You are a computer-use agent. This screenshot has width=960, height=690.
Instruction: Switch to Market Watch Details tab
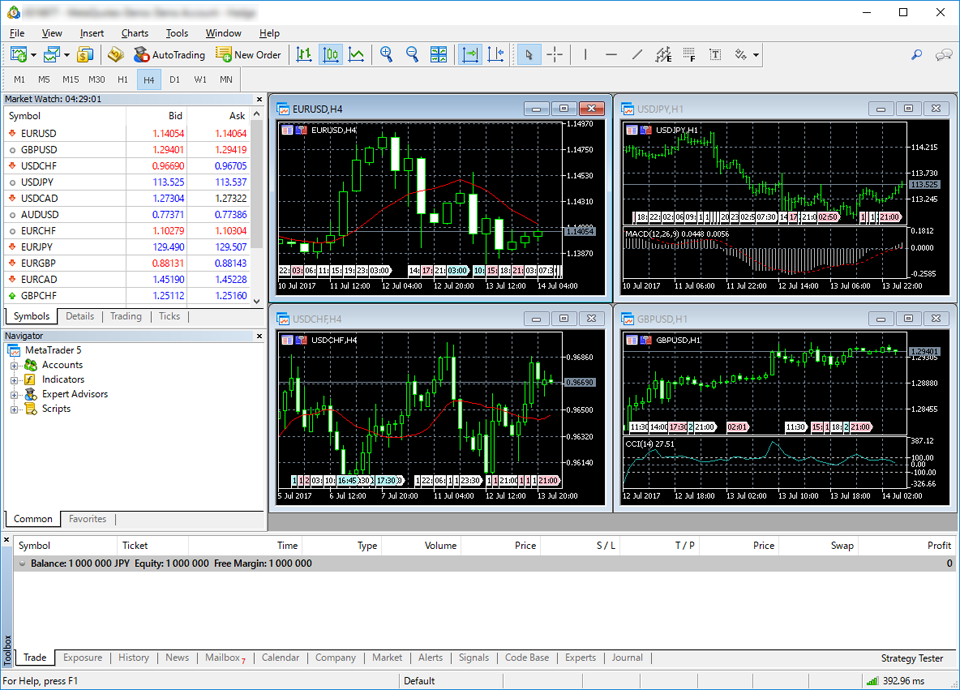point(80,316)
